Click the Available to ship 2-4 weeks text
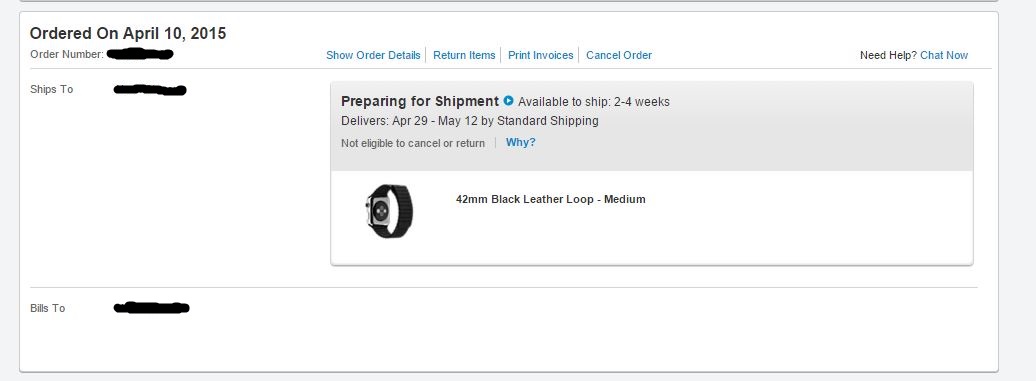The width and height of the screenshot is (1036, 381). (594, 102)
